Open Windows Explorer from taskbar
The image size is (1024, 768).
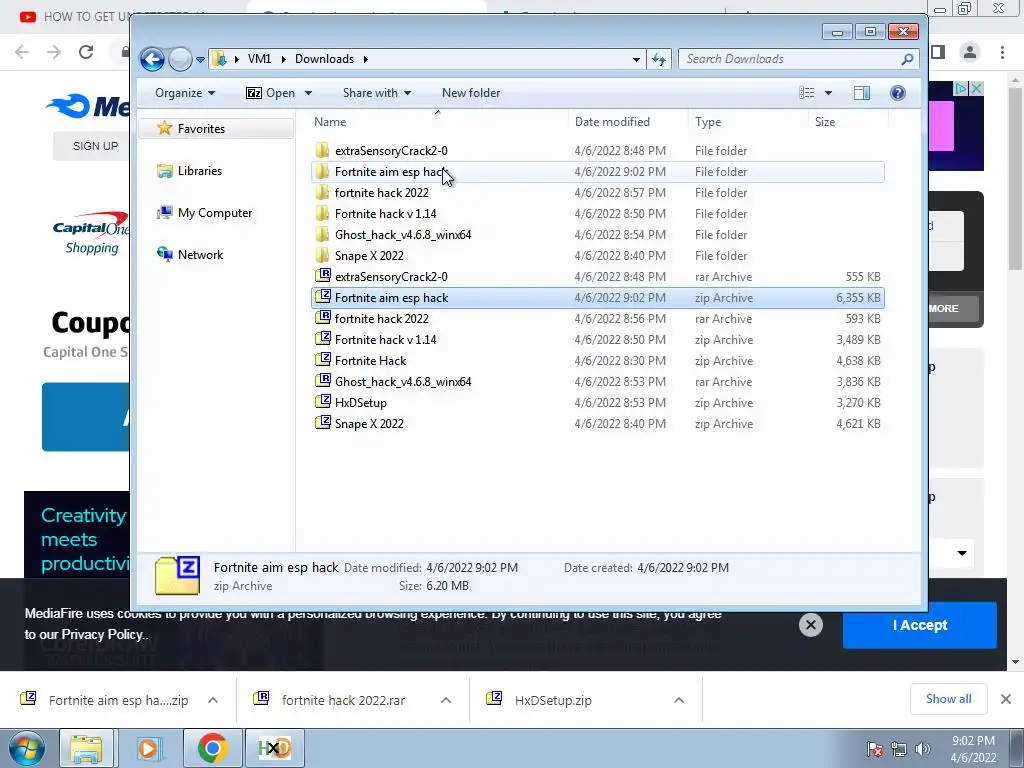86,748
